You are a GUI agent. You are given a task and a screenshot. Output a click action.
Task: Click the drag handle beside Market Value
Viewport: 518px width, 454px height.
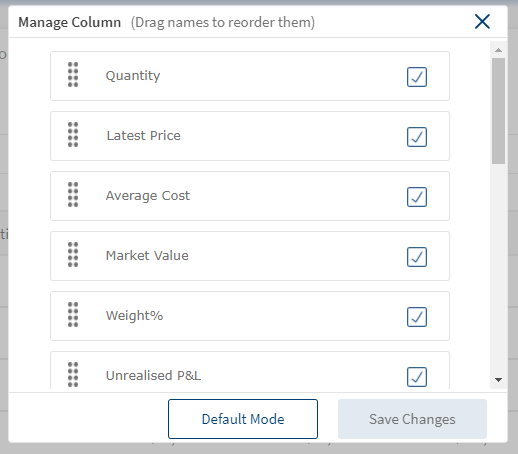point(73,255)
